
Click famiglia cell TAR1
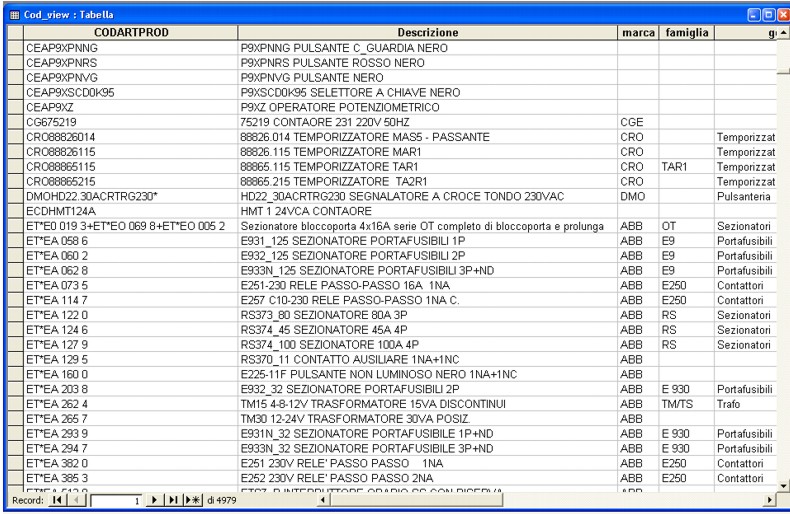click(687, 167)
